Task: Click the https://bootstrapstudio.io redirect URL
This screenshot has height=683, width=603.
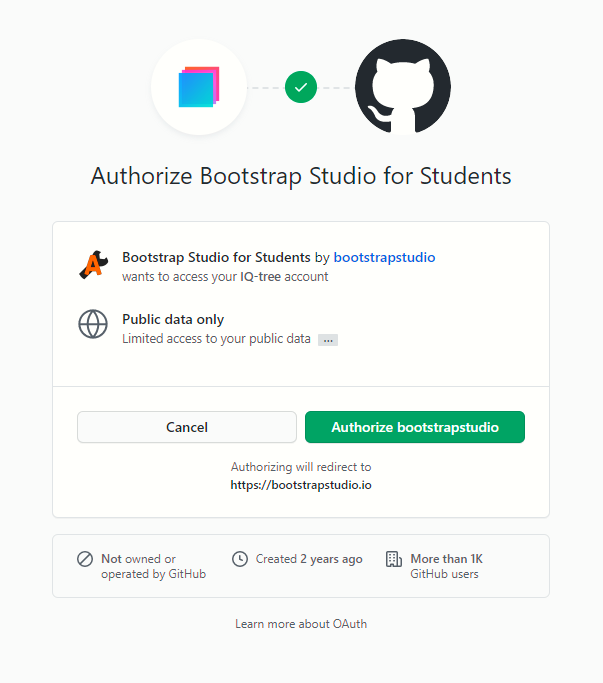Action: 301,485
